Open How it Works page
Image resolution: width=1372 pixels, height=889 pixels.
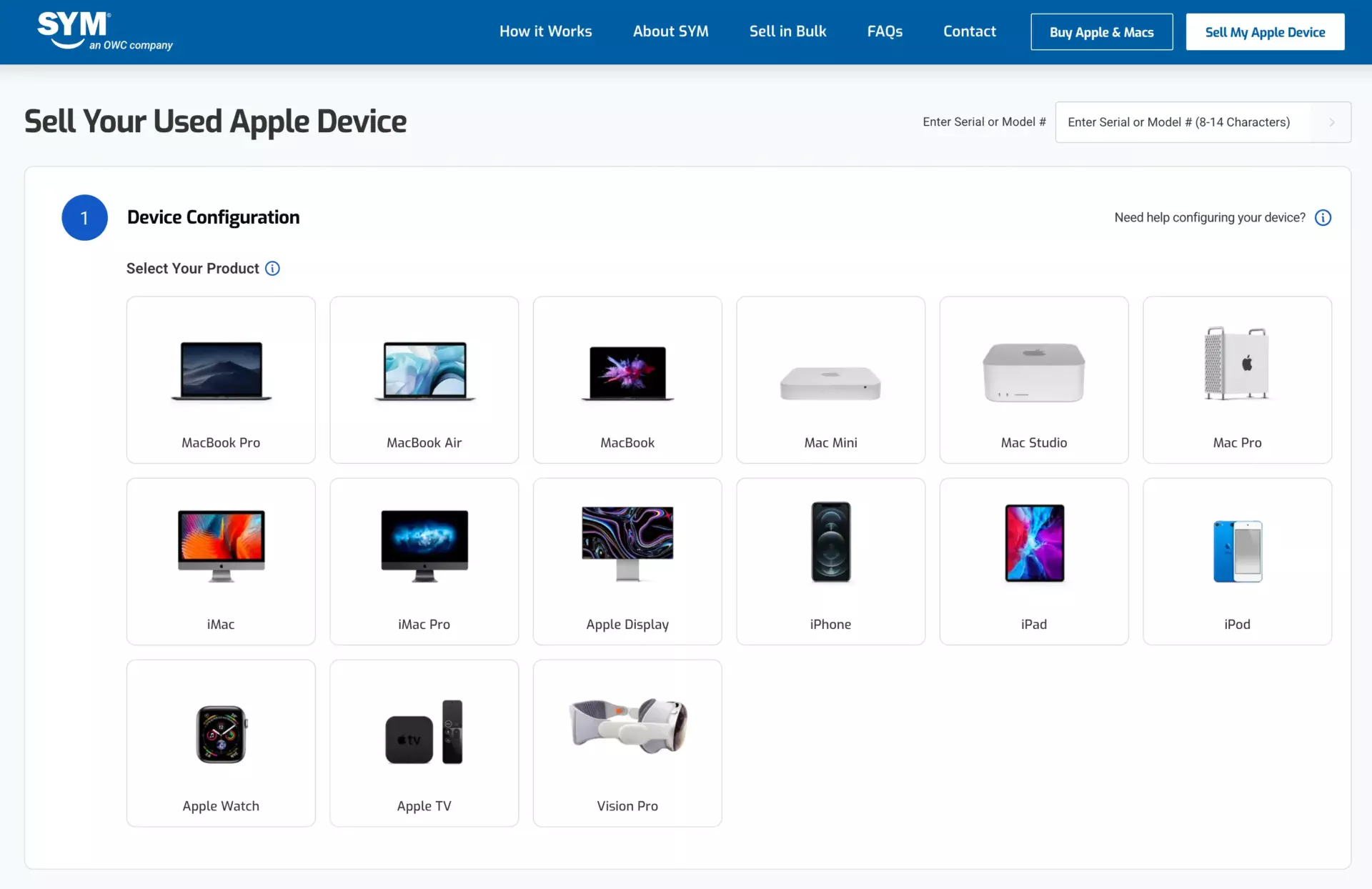pyautogui.click(x=545, y=31)
